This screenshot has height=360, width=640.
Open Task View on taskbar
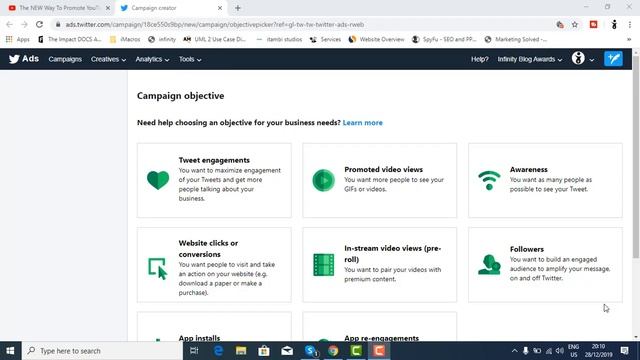(194, 351)
